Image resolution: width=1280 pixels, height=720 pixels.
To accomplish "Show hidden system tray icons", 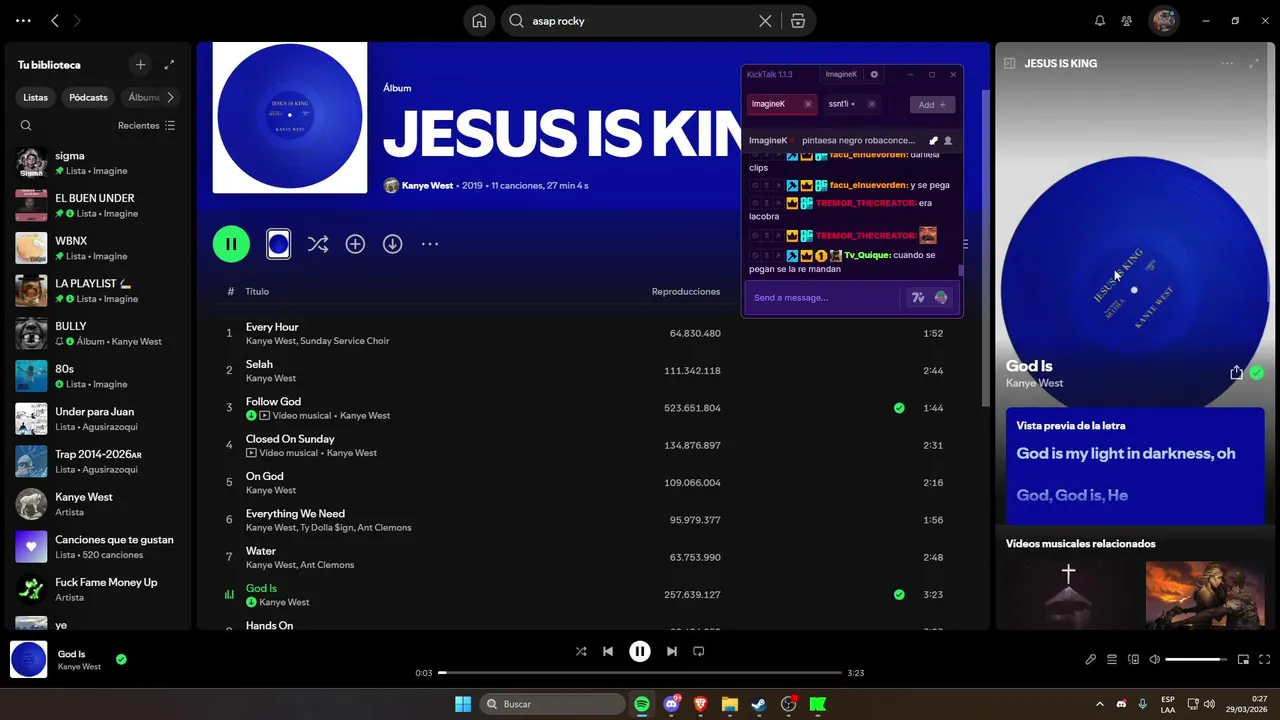I will 1100,704.
